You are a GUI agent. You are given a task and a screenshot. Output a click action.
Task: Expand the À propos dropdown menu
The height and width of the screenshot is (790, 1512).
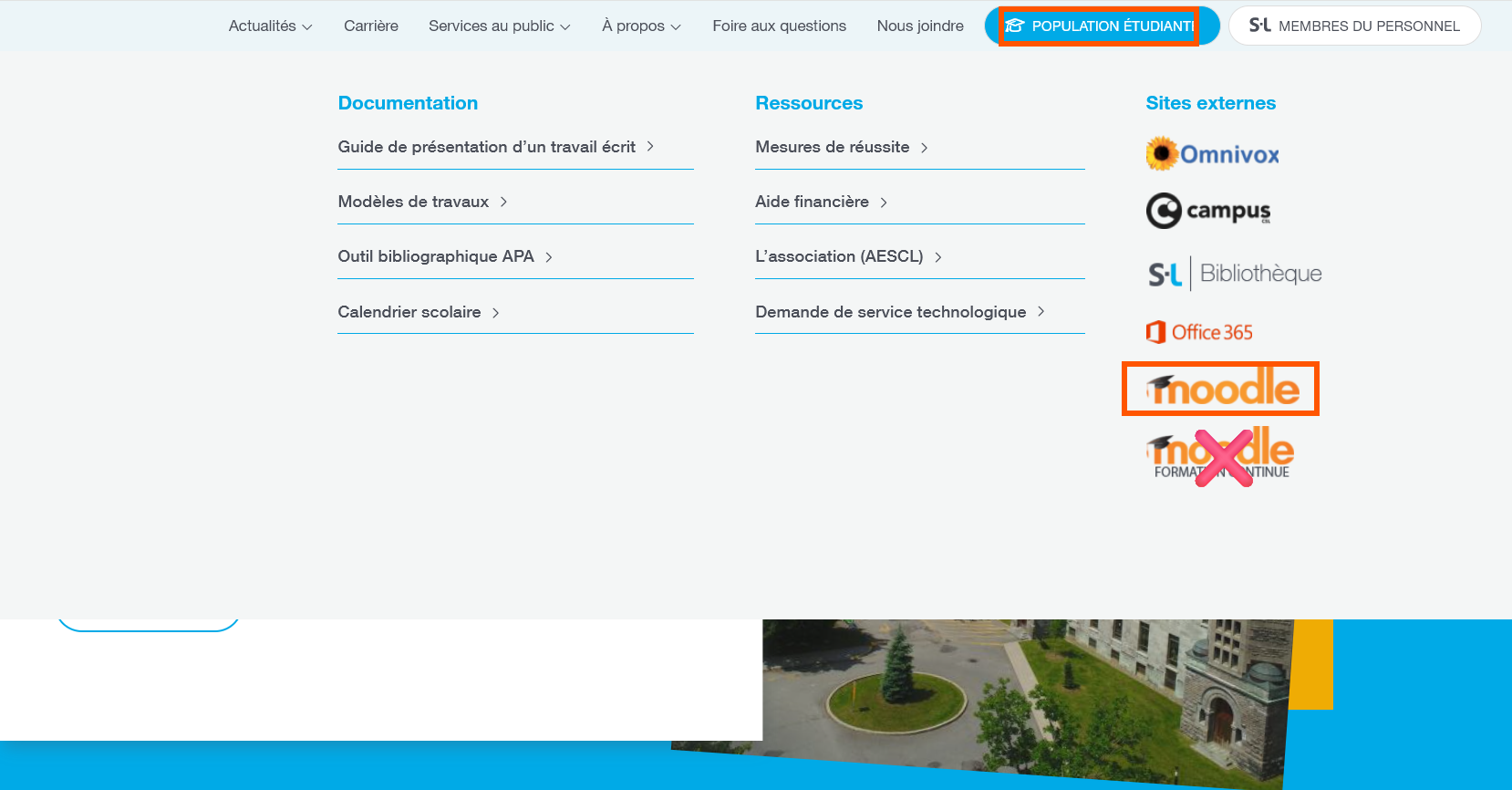pos(641,26)
